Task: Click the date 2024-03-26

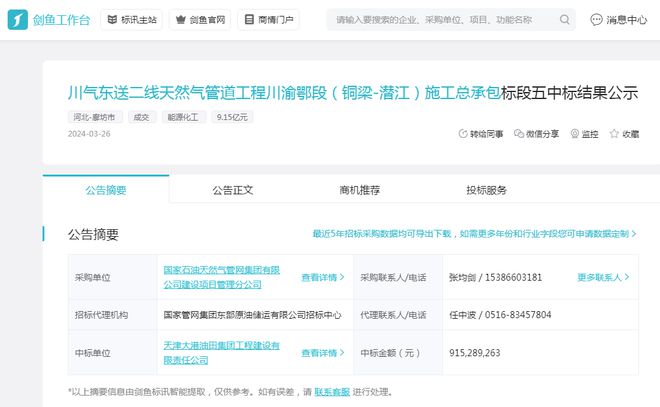Action: tap(89, 134)
